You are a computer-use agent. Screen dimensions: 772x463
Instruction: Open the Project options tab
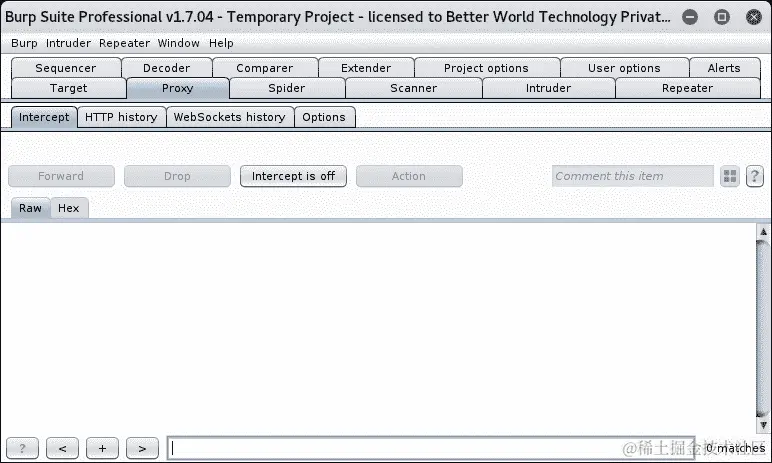pyautogui.click(x=486, y=68)
